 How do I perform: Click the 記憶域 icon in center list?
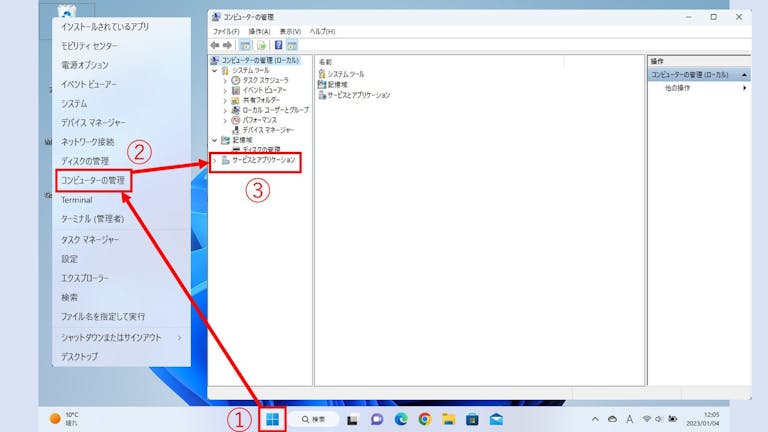point(322,84)
